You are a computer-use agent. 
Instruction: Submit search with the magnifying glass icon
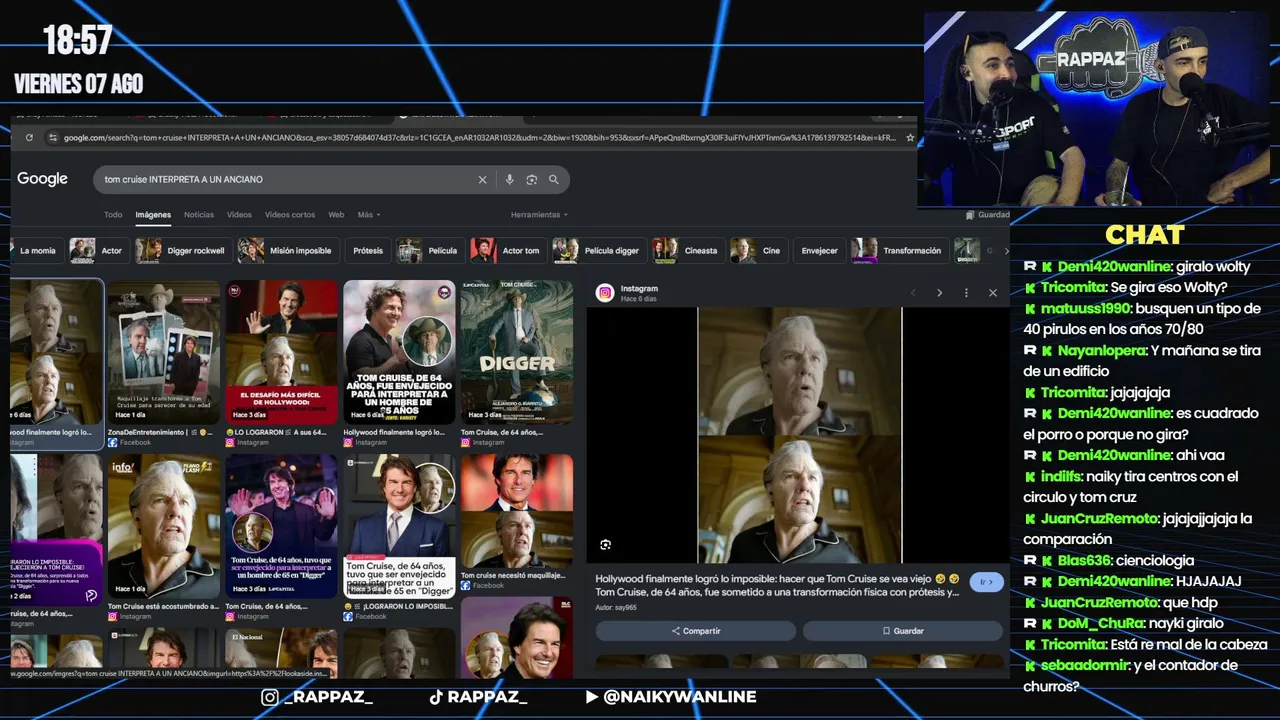tap(553, 180)
